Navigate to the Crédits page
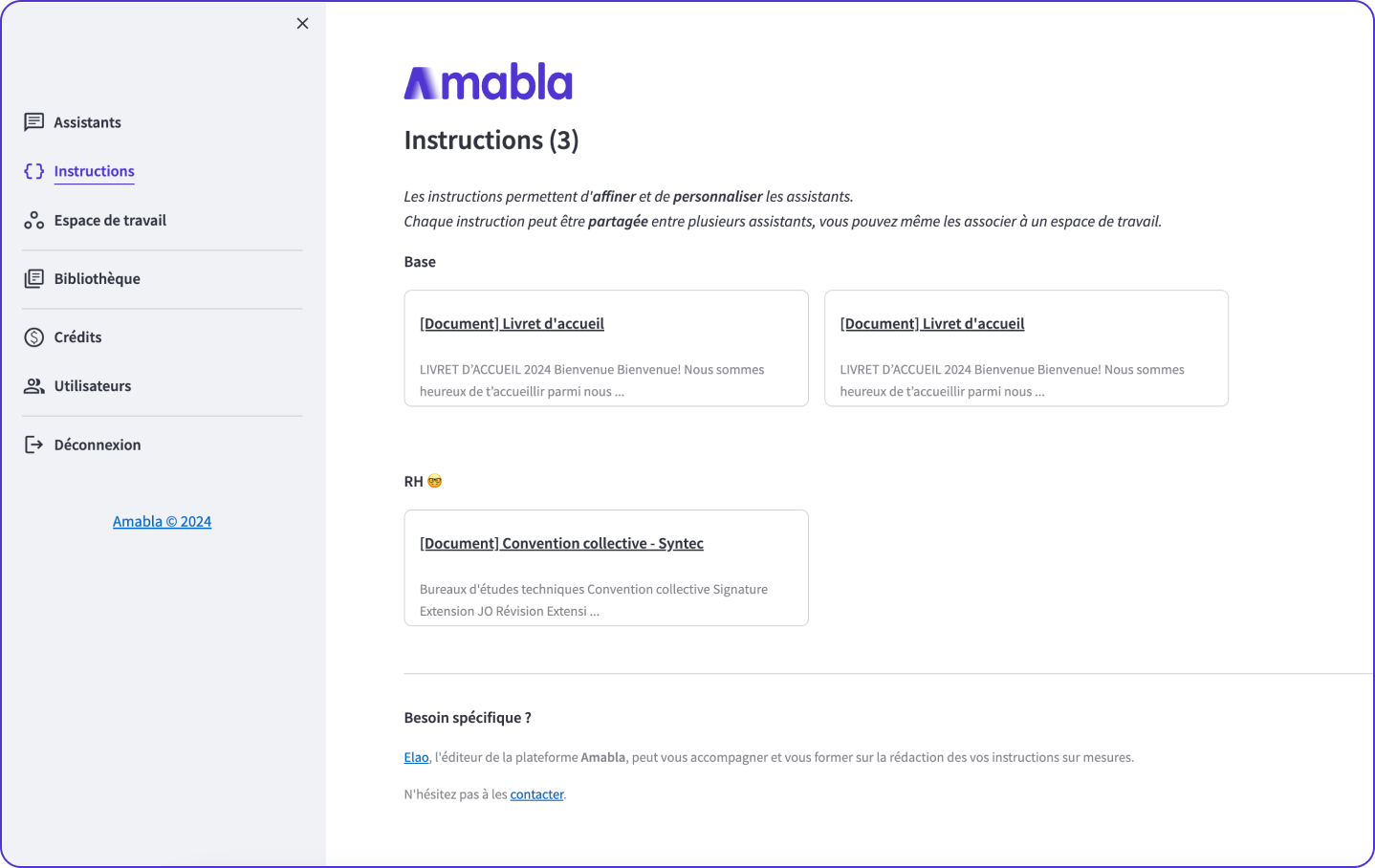The image size is (1375, 868). (78, 337)
